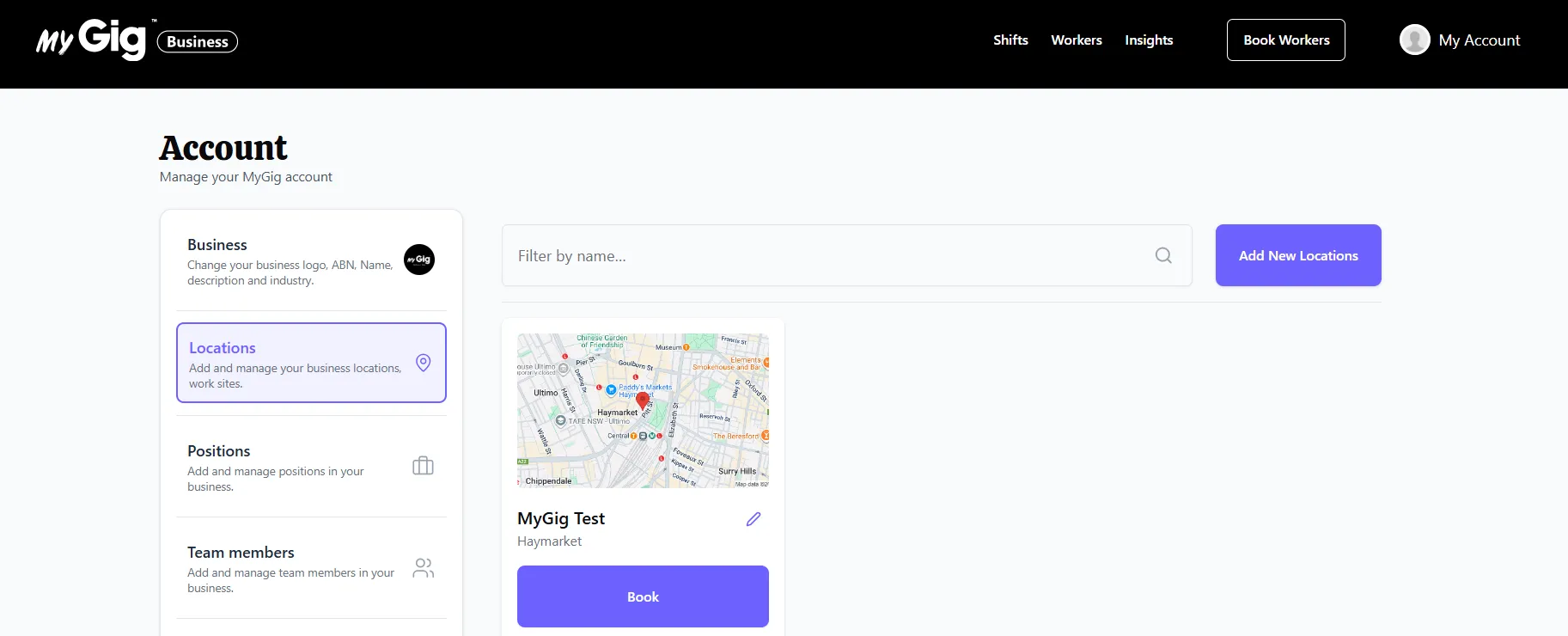Click the MyGig Test location name
This screenshot has width=1568, height=636.
[x=561, y=518]
